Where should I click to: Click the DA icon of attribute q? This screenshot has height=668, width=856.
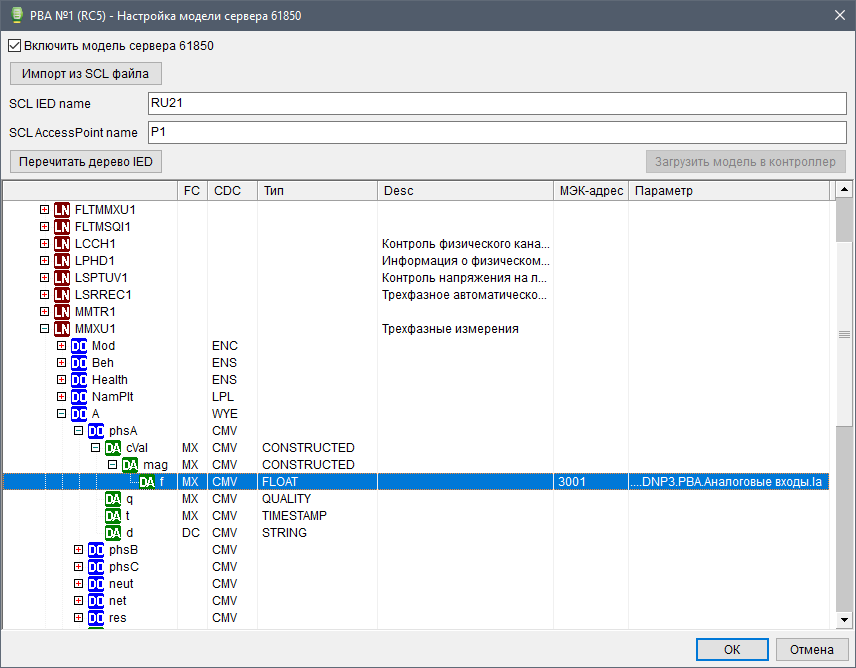pyautogui.click(x=113, y=499)
